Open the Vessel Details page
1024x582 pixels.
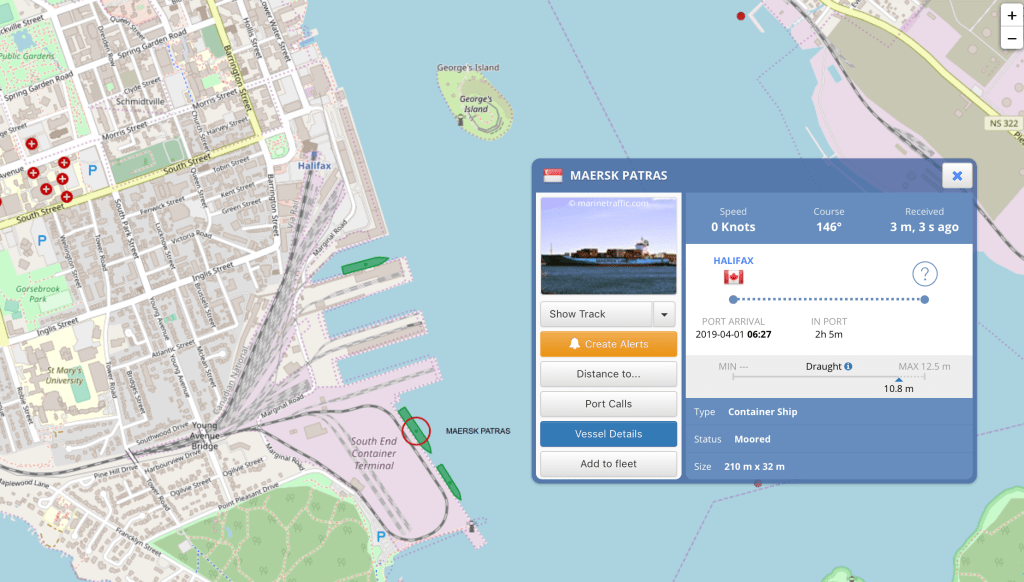point(608,434)
